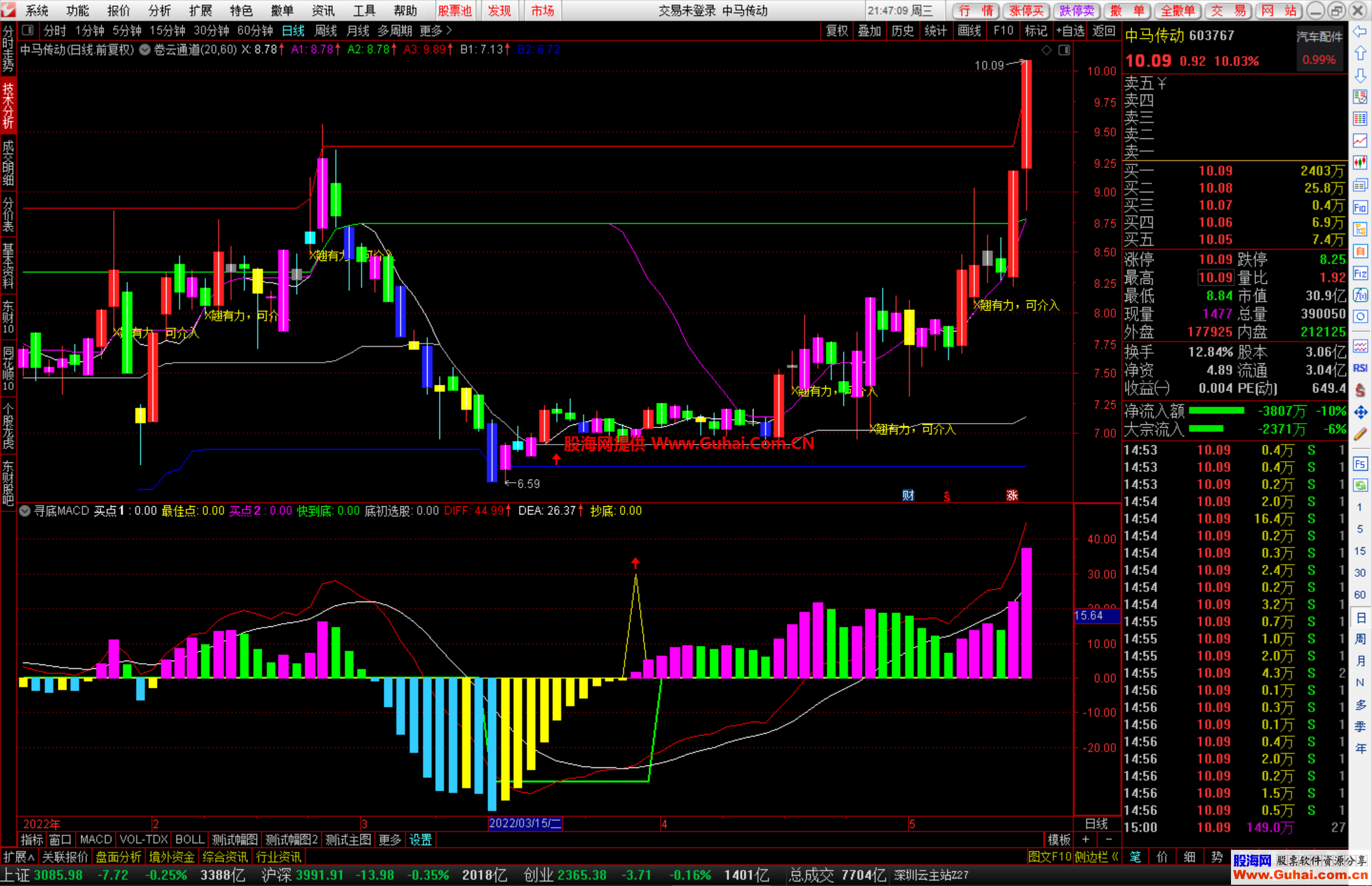Click the red S dollar icon in sidebar
The width and height of the screenshot is (1372, 886).
click(x=1360, y=390)
